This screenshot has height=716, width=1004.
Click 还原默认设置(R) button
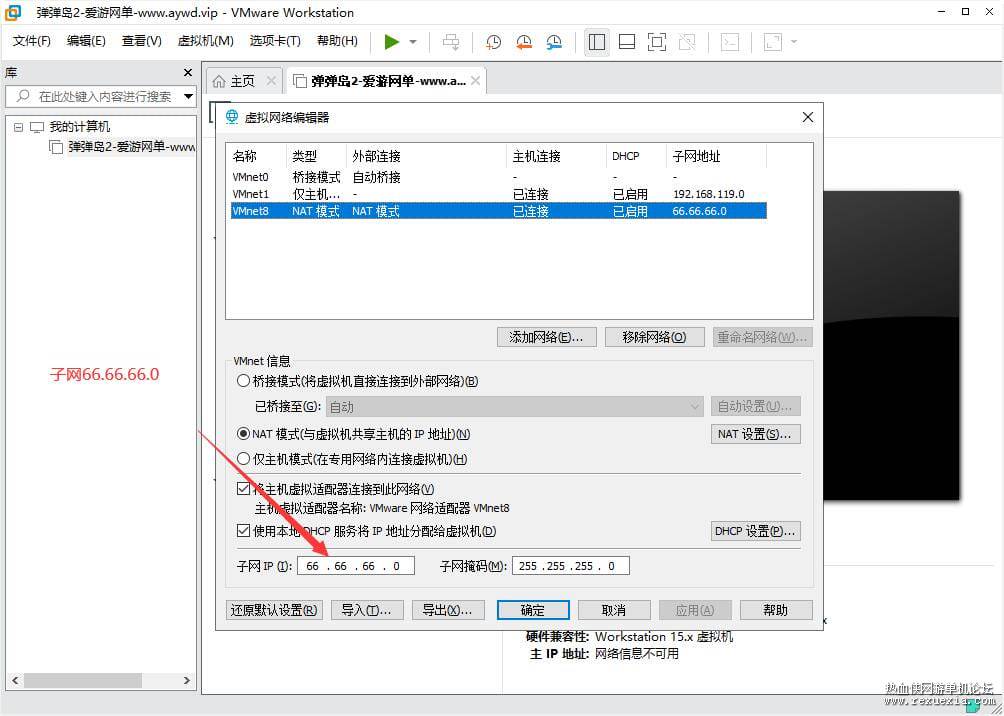[275, 610]
